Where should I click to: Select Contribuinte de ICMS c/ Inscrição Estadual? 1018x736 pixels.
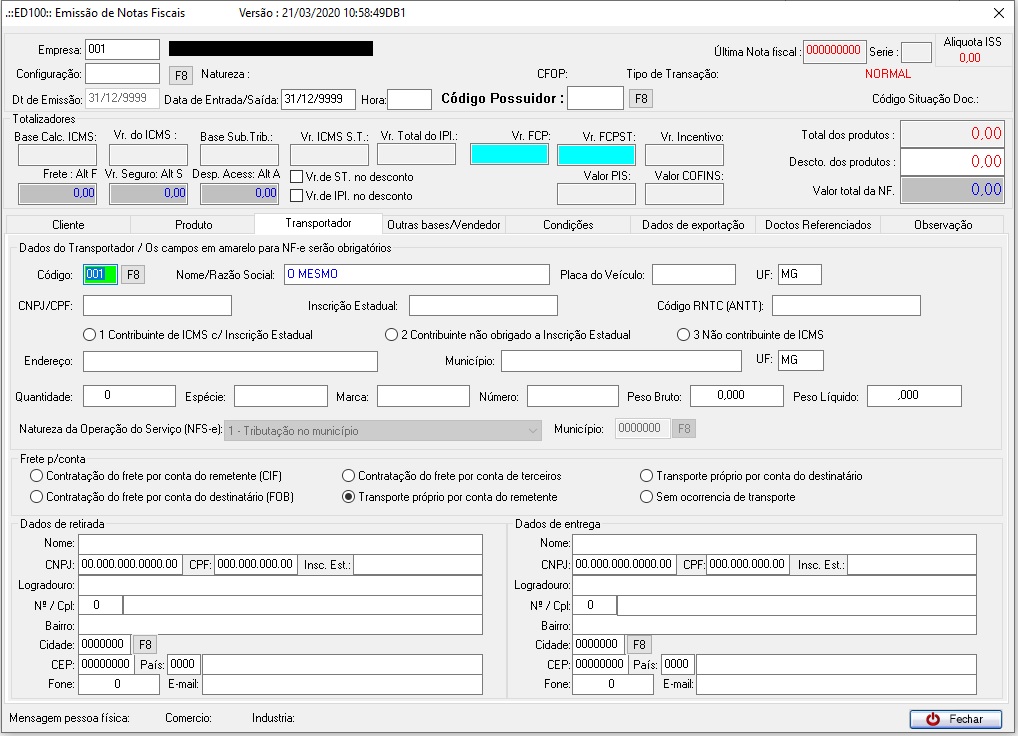[90, 335]
